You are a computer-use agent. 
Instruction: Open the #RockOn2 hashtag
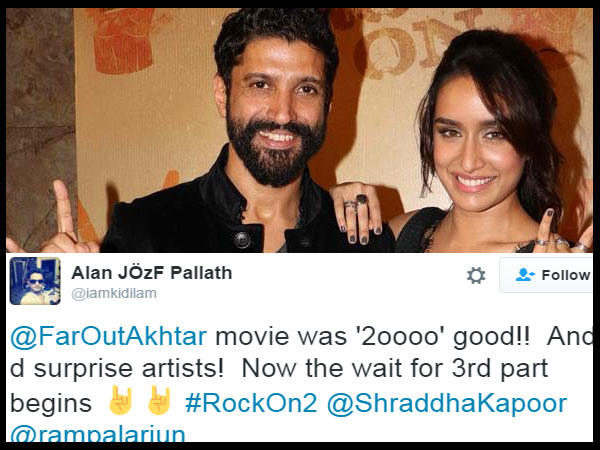(x=251, y=403)
